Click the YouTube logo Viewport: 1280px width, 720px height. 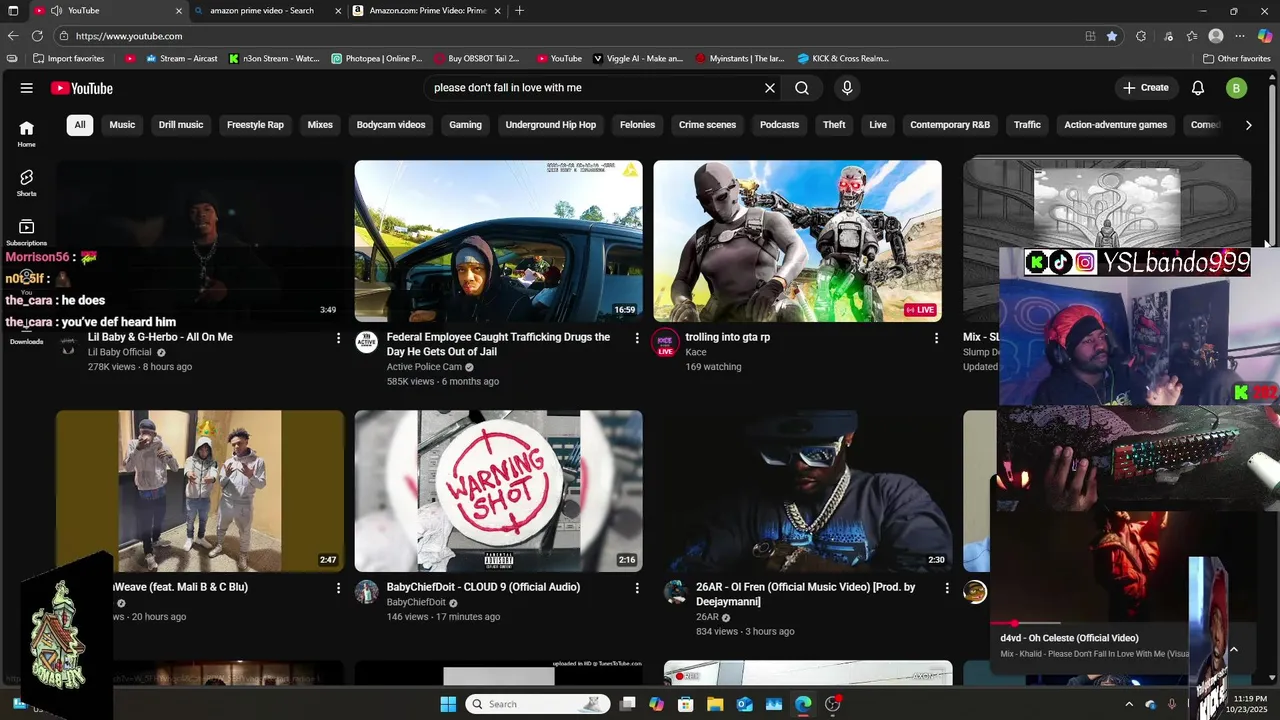coord(82,88)
